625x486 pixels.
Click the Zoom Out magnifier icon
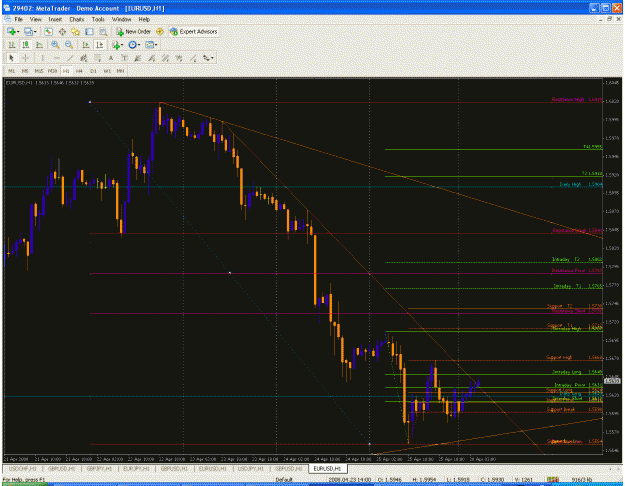tap(69, 45)
